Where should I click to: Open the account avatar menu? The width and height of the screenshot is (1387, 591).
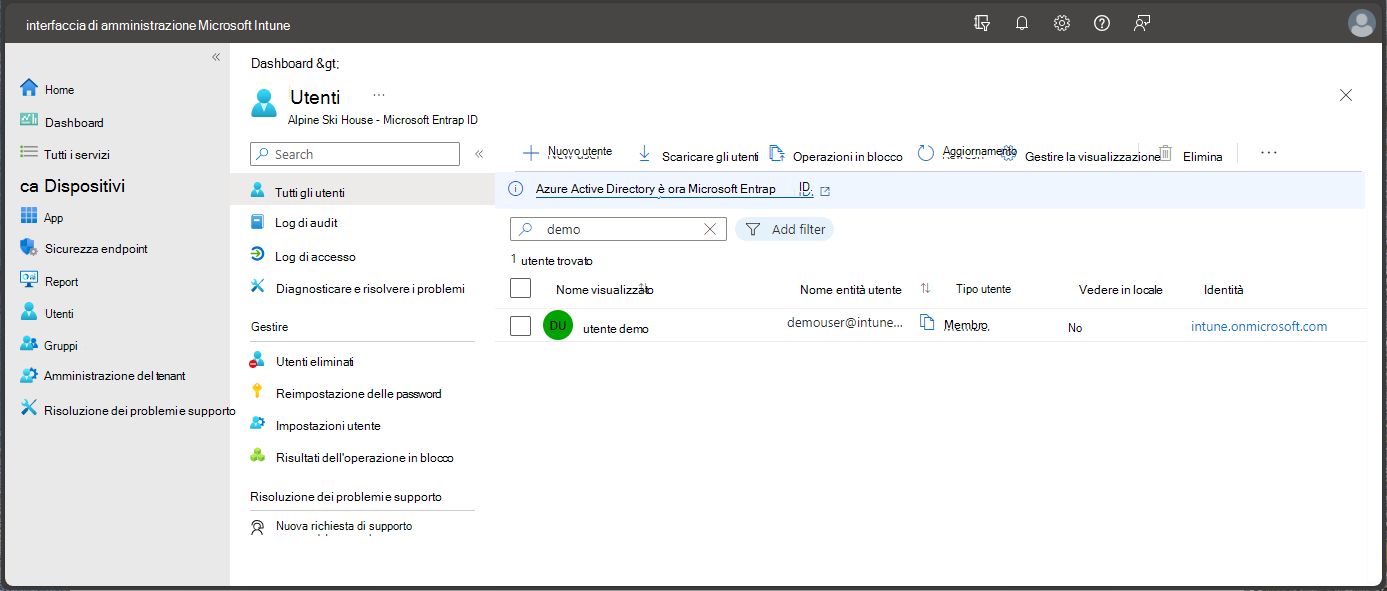(x=1362, y=23)
